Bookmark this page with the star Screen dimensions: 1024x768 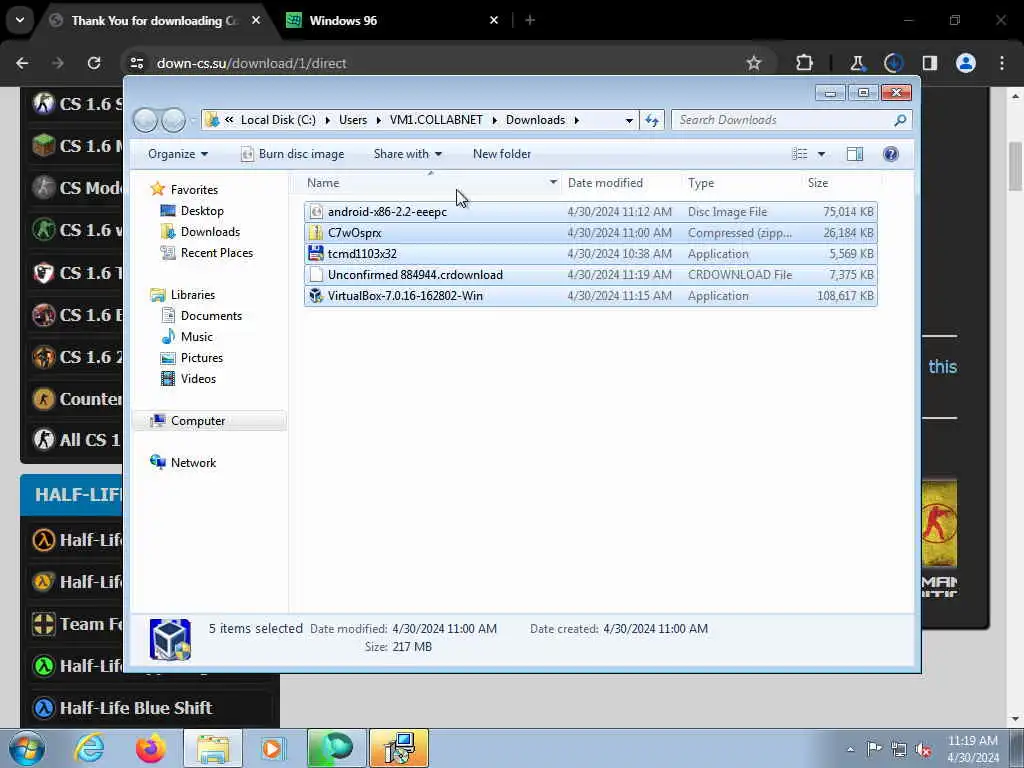pyautogui.click(x=754, y=63)
